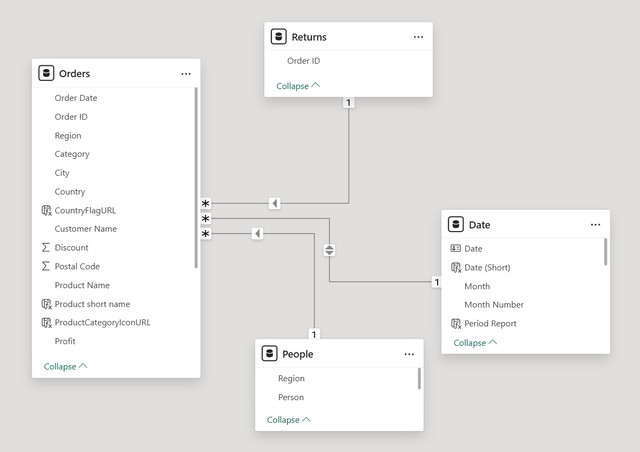
Task: Click the calculated column icon beside ProductCategoryIconURL
Action: (x=47, y=323)
